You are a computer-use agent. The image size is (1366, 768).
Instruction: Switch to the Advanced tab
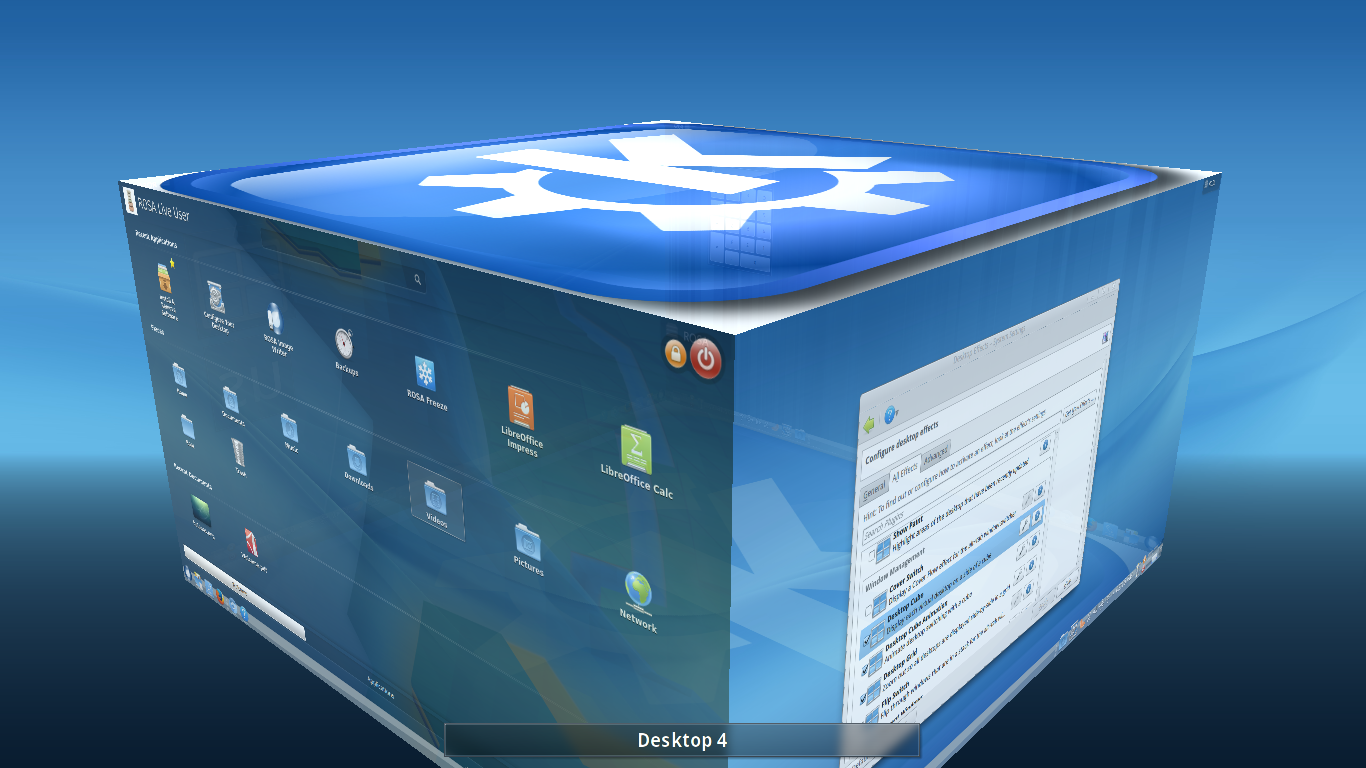click(935, 454)
